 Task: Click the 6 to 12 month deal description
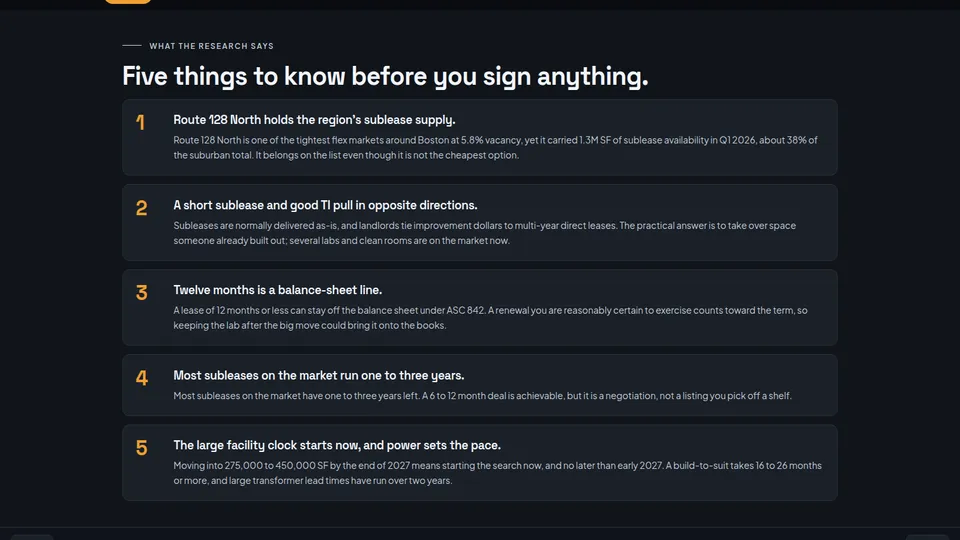pos(482,396)
